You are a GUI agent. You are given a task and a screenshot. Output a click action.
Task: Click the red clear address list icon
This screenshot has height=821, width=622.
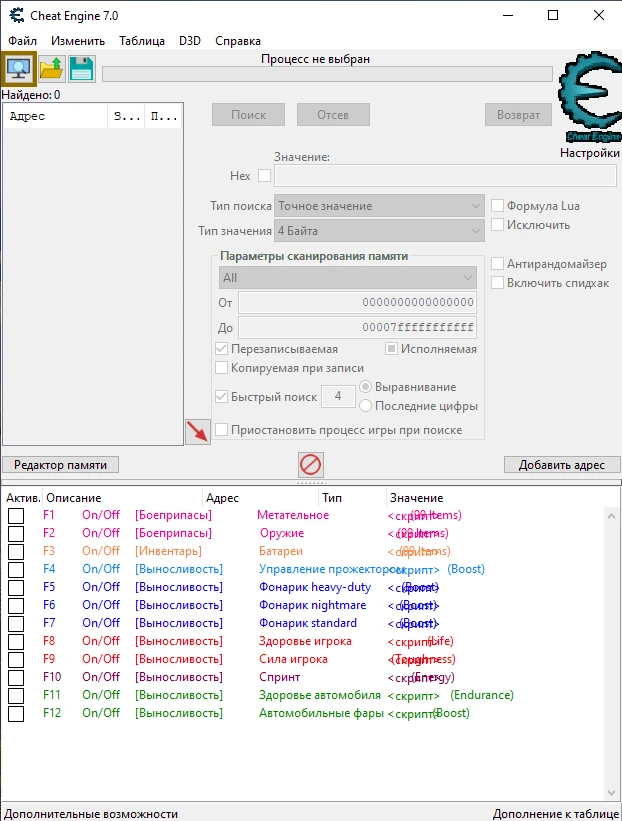tap(310, 464)
